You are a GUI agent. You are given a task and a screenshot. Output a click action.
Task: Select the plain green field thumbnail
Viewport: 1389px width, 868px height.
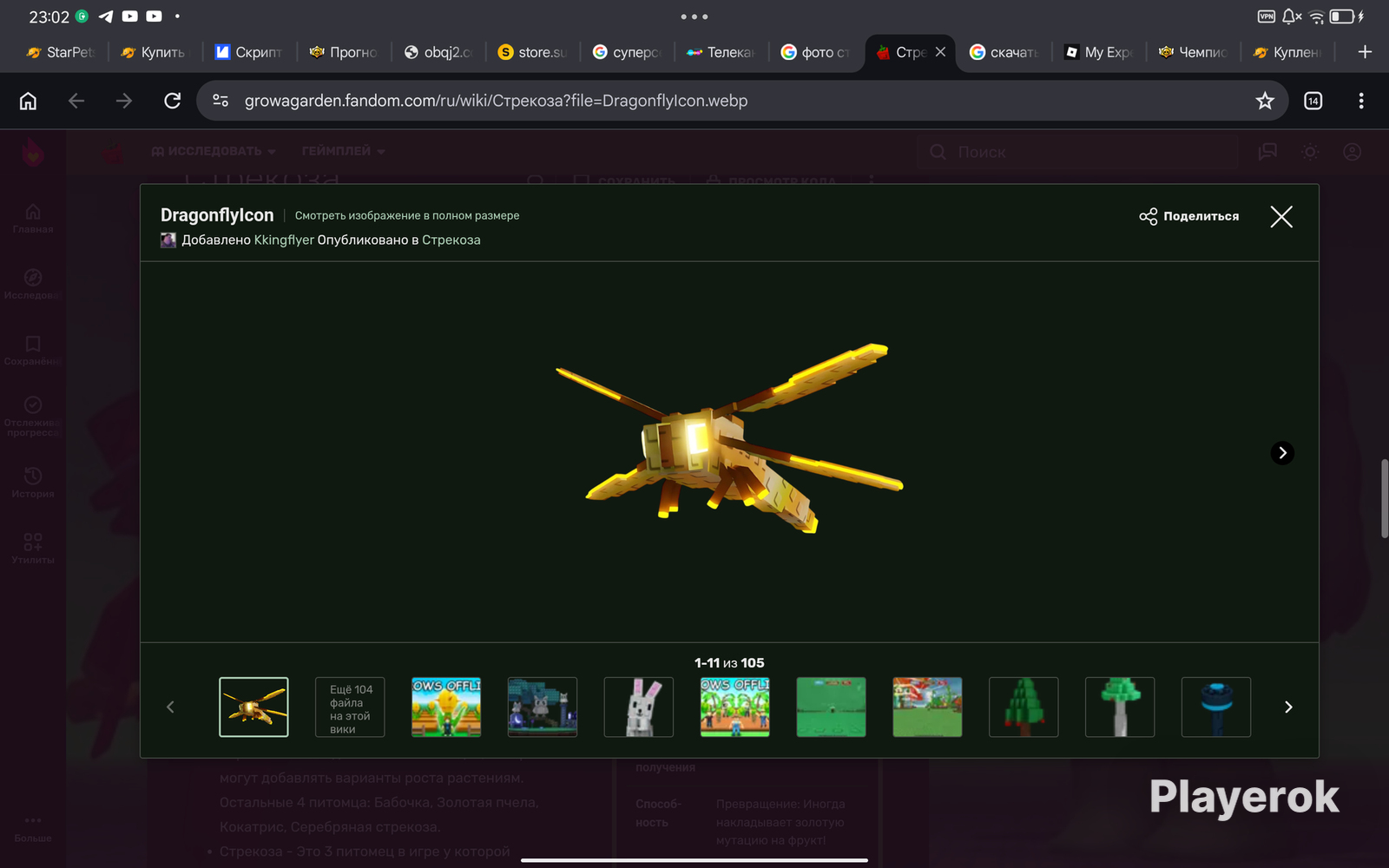832,707
